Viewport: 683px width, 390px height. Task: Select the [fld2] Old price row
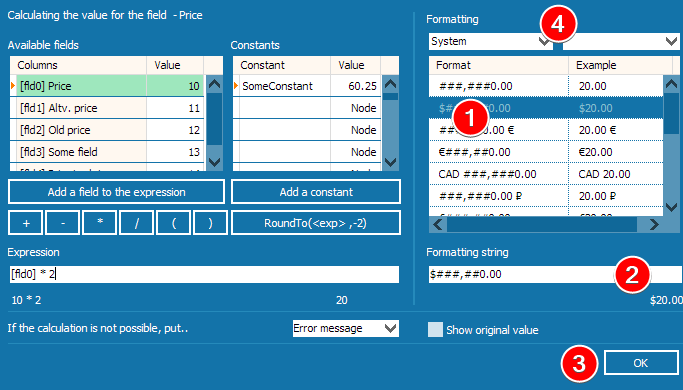coord(107,130)
